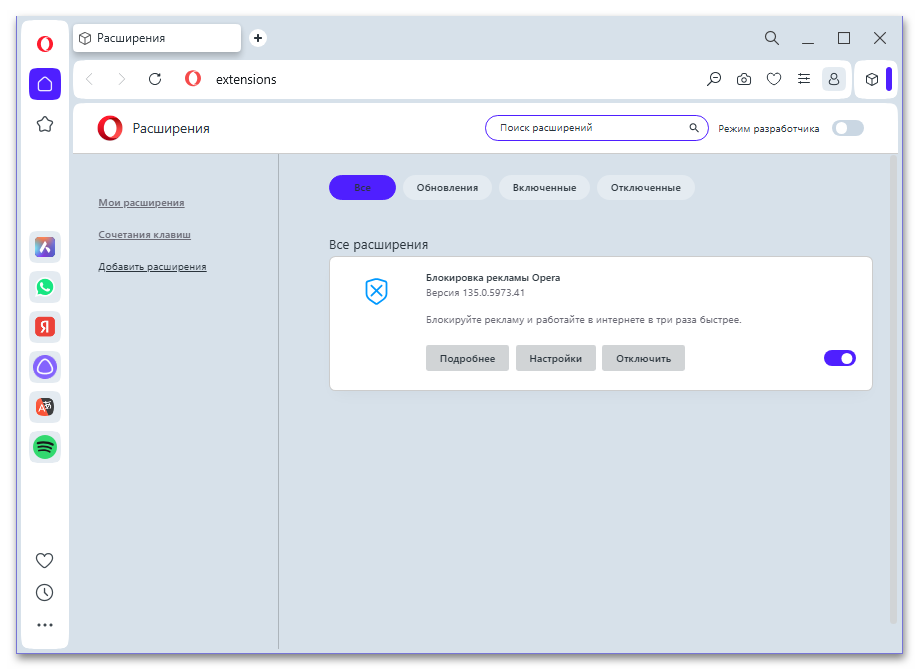Screen dimensions: 919x670
Task: Click the Отключить button
Action: (644, 358)
